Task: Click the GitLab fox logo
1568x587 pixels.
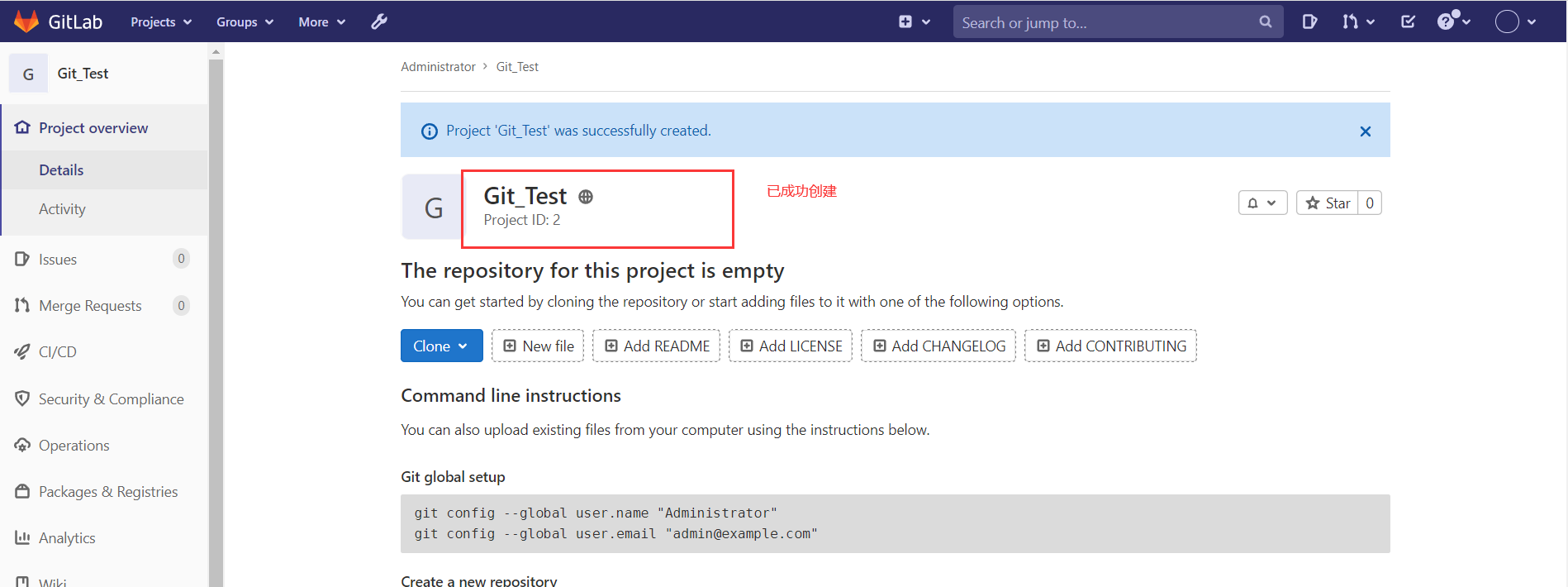Action: point(26,21)
